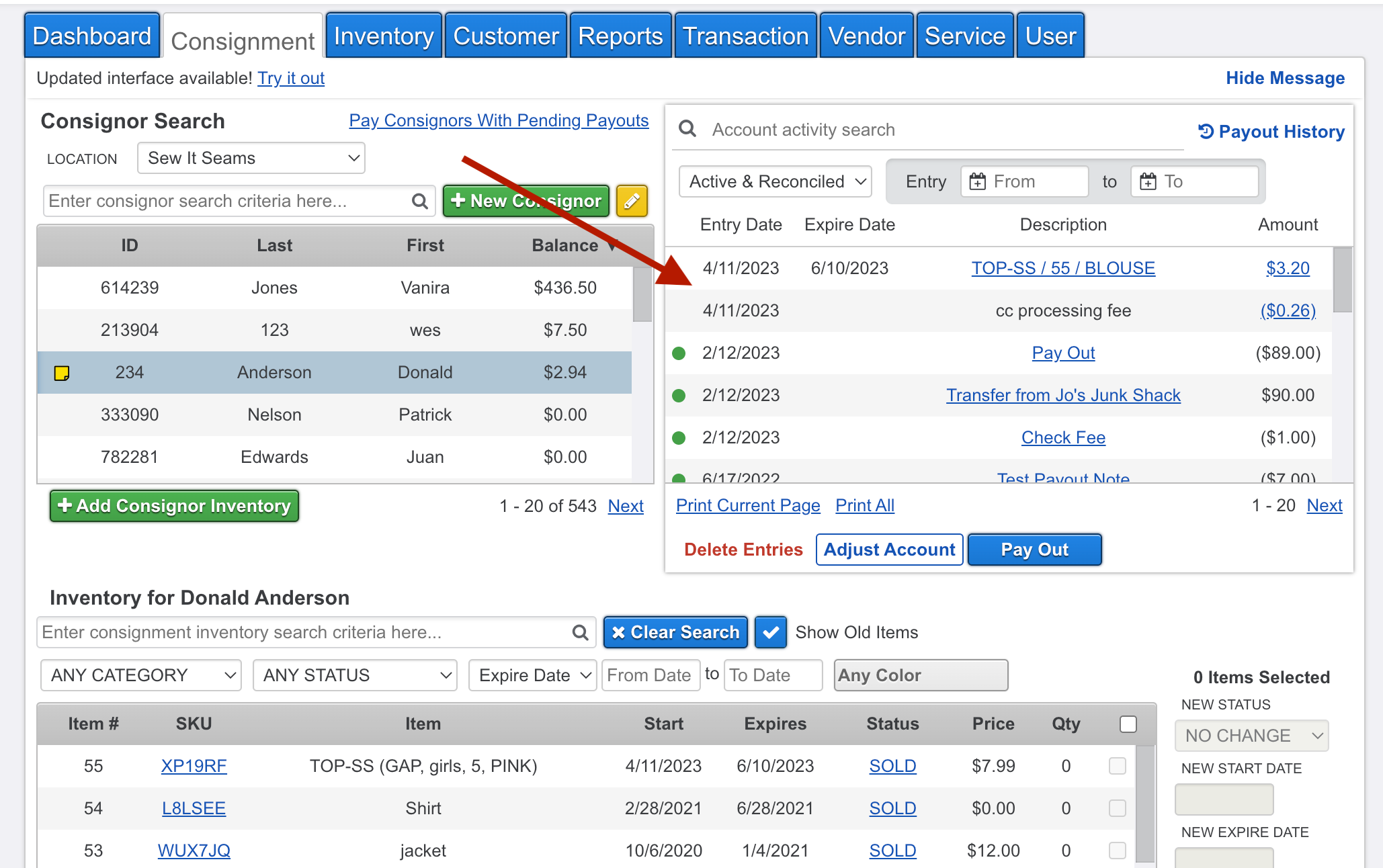Click the consignor search magnifier icon

pyautogui.click(x=420, y=201)
